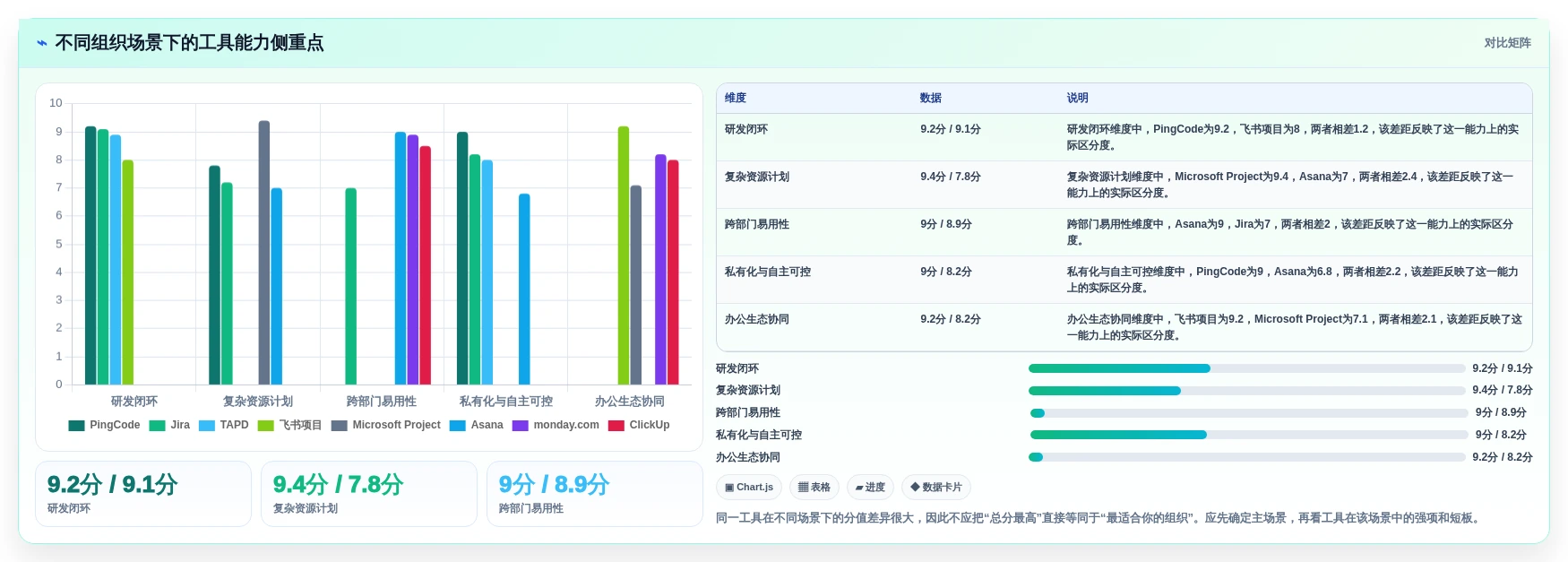Click the 数据卡片 tag button

tap(936, 487)
